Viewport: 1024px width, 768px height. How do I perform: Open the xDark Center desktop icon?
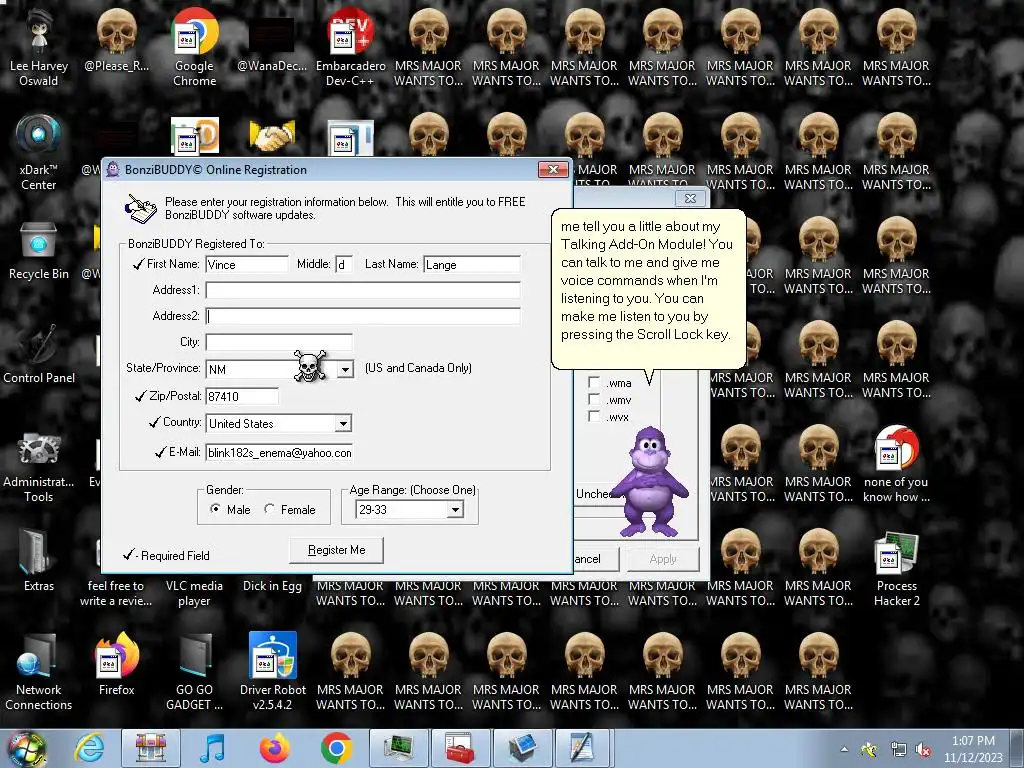click(39, 152)
